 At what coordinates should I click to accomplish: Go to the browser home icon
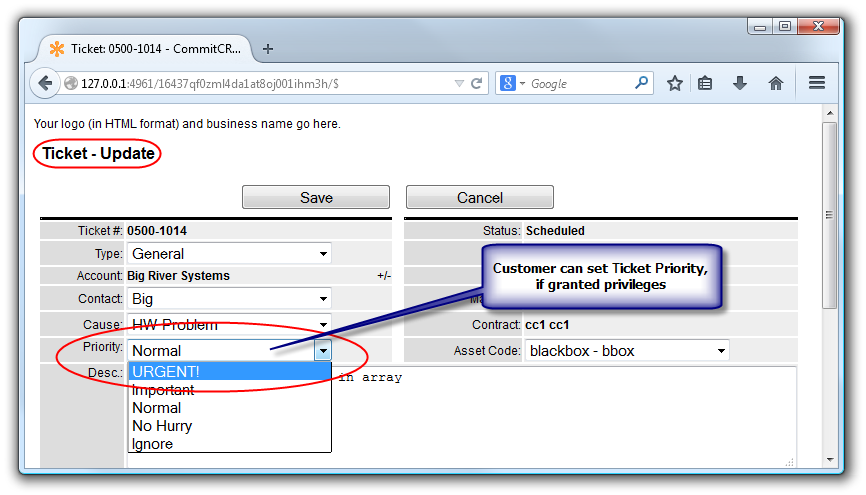775,84
